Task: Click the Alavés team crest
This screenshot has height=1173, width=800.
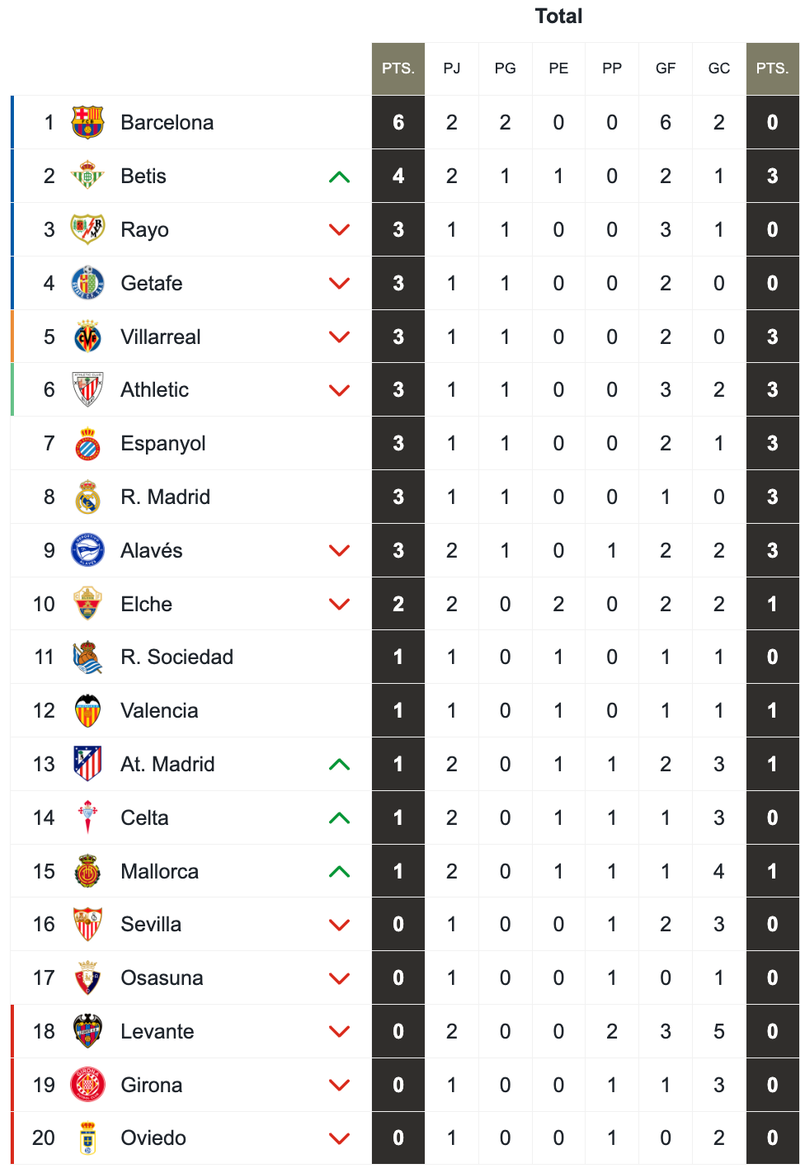Action: click(x=88, y=551)
